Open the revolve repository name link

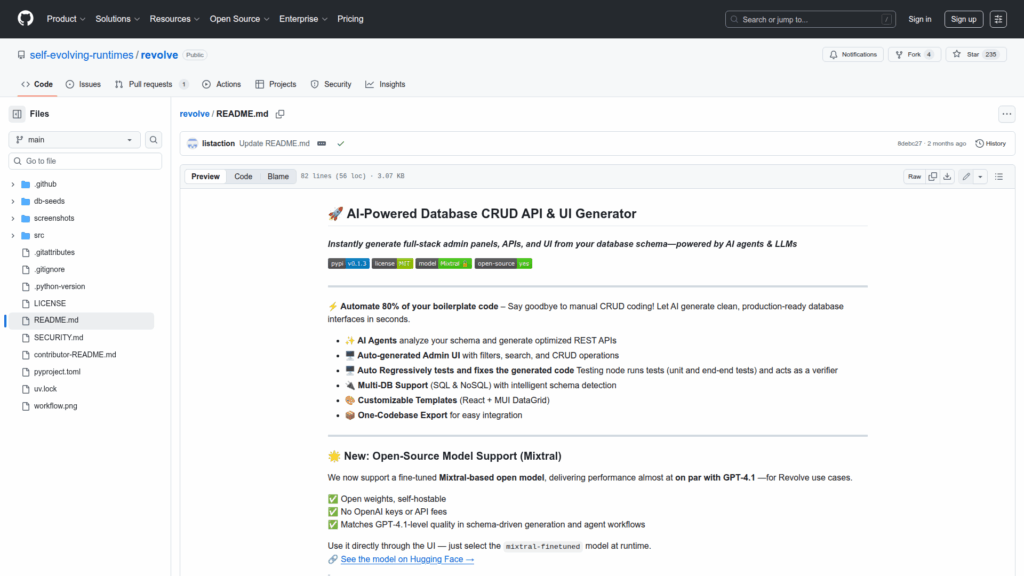click(159, 55)
